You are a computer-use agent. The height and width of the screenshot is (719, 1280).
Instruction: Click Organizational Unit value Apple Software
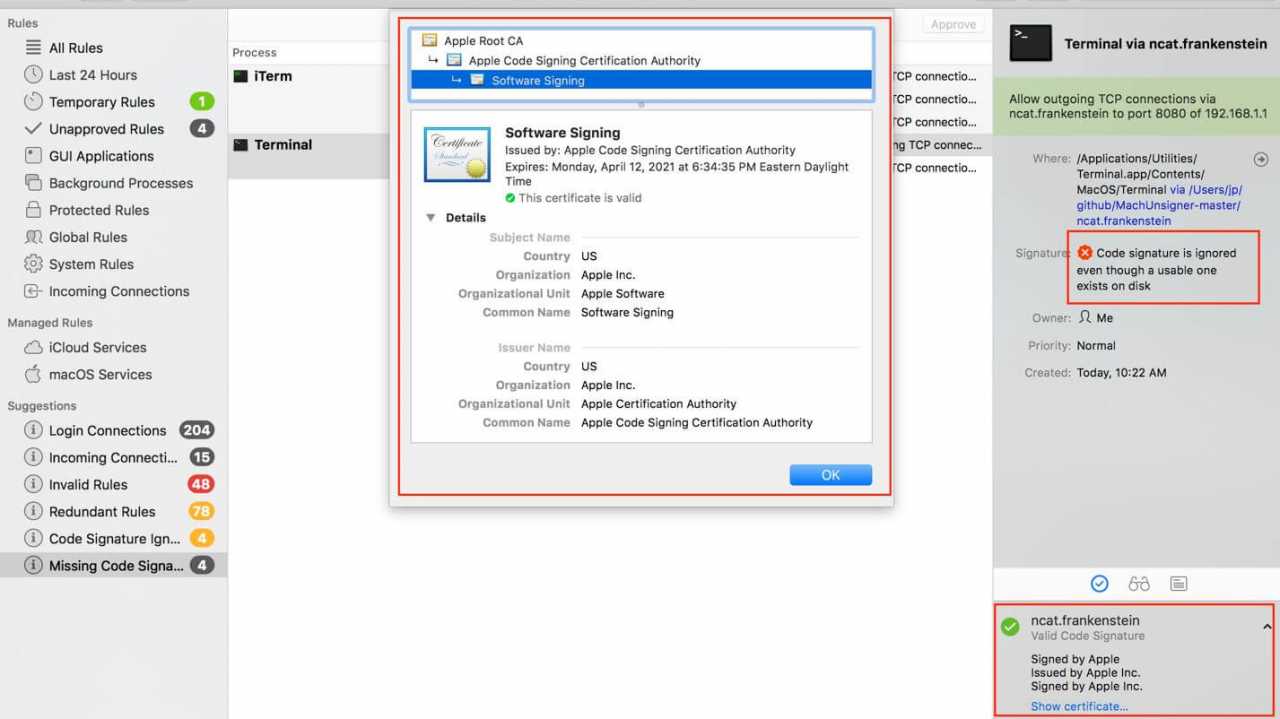pos(622,293)
